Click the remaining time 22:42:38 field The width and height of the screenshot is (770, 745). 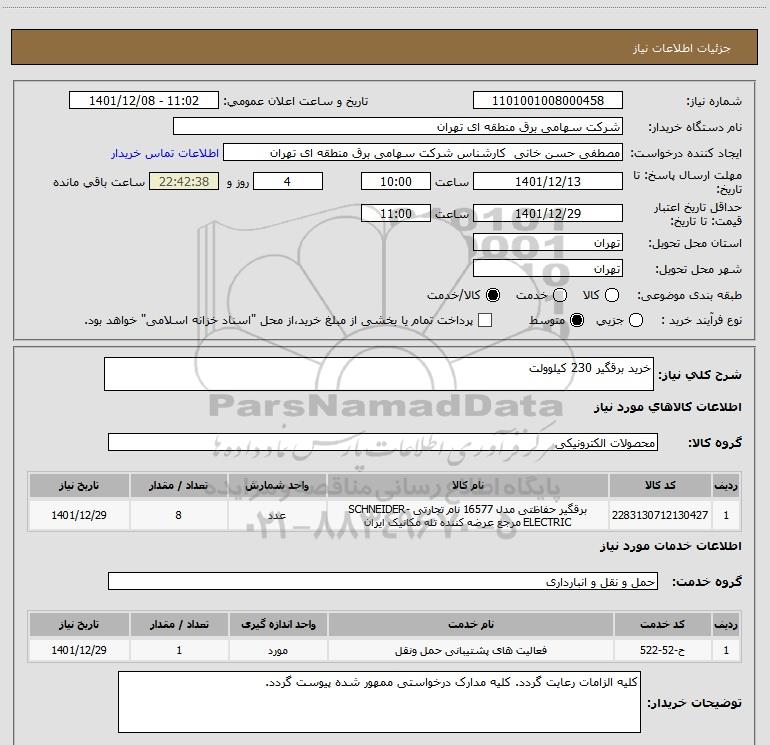tap(184, 181)
